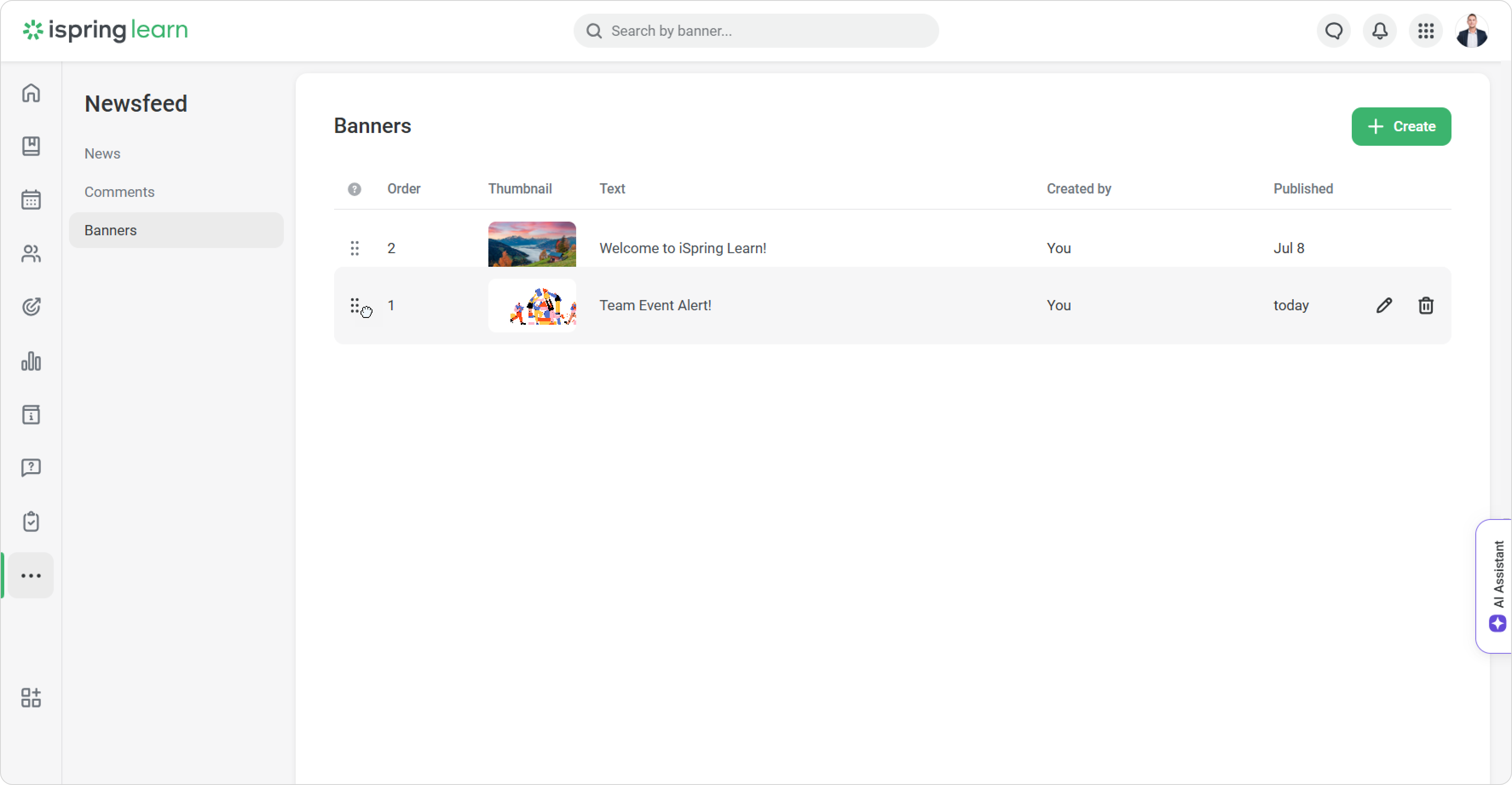Open the chat messages icon in header
The width and height of the screenshot is (1512, 785).
tap(1333, 31)
